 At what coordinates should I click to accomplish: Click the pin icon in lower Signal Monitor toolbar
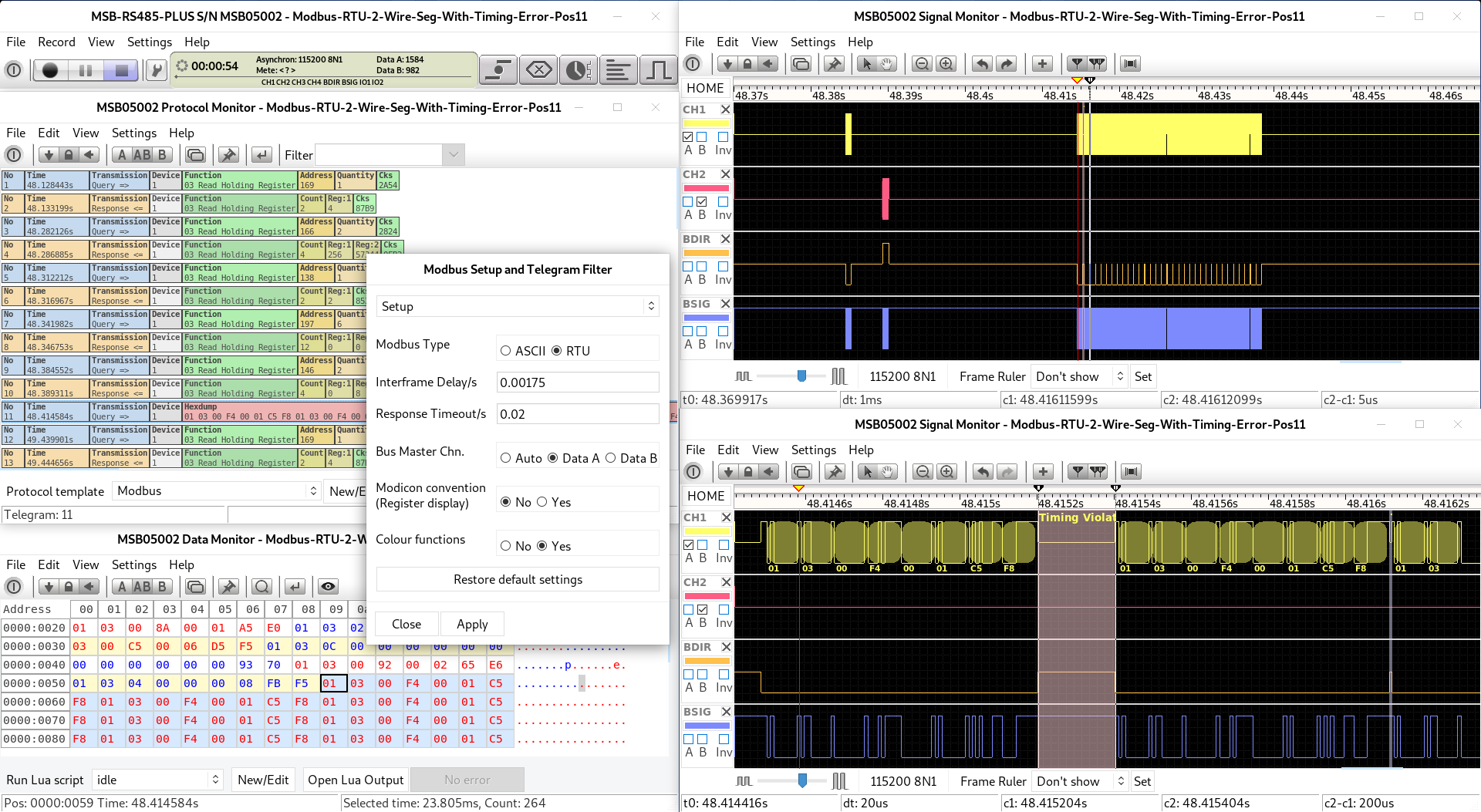[x=835, y=472]
